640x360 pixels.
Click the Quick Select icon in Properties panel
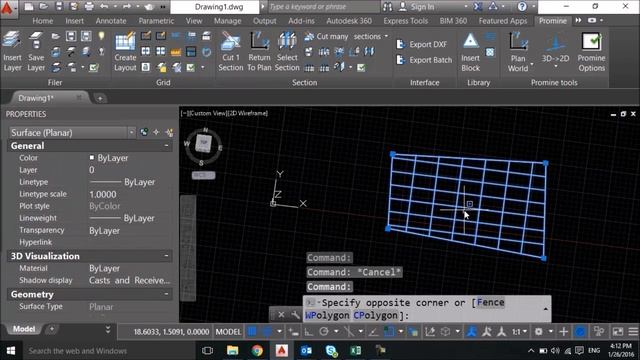[169, 132]
